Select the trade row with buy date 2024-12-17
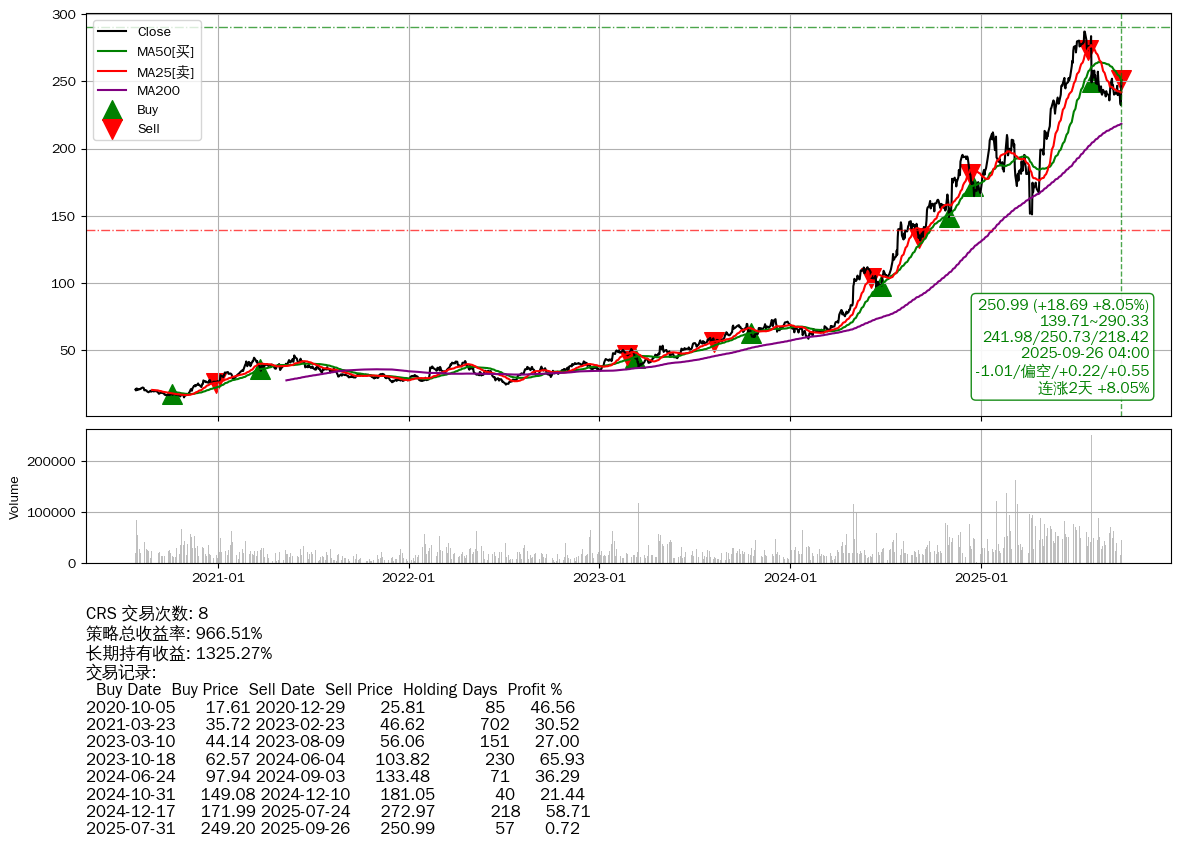The width and height of the screenshot is (1180, 847). [x=338, y=811]
